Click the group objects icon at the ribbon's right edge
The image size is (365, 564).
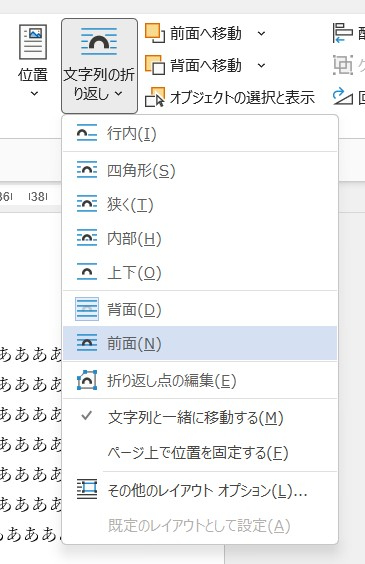tap(343, 65)
